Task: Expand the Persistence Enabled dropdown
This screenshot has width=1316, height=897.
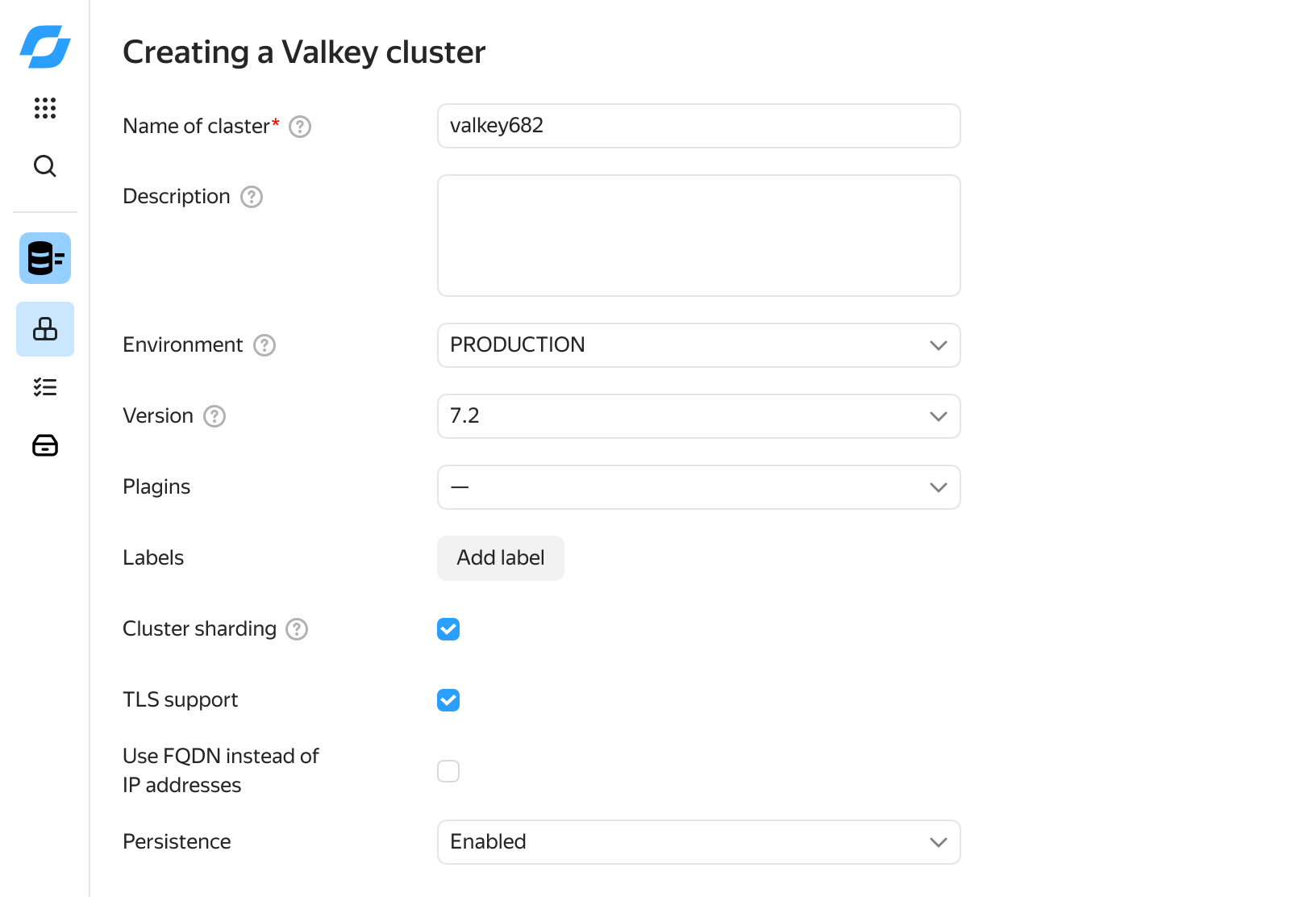Action: point(698,842)
